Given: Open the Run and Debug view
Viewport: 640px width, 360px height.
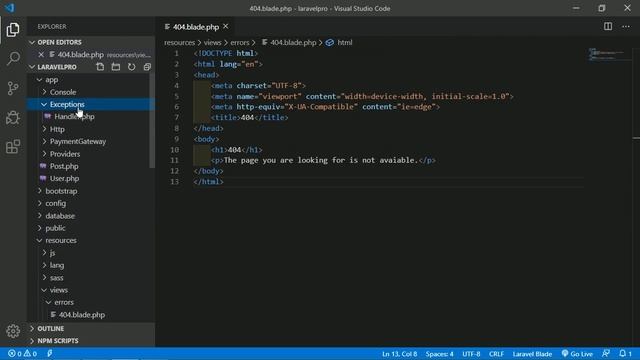Looking at the screenshot, I should pos(13,118).
